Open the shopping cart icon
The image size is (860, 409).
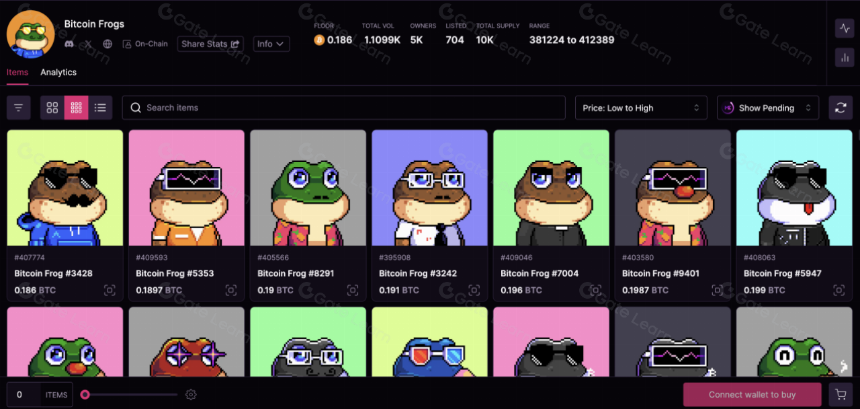[x=839, y=394]
